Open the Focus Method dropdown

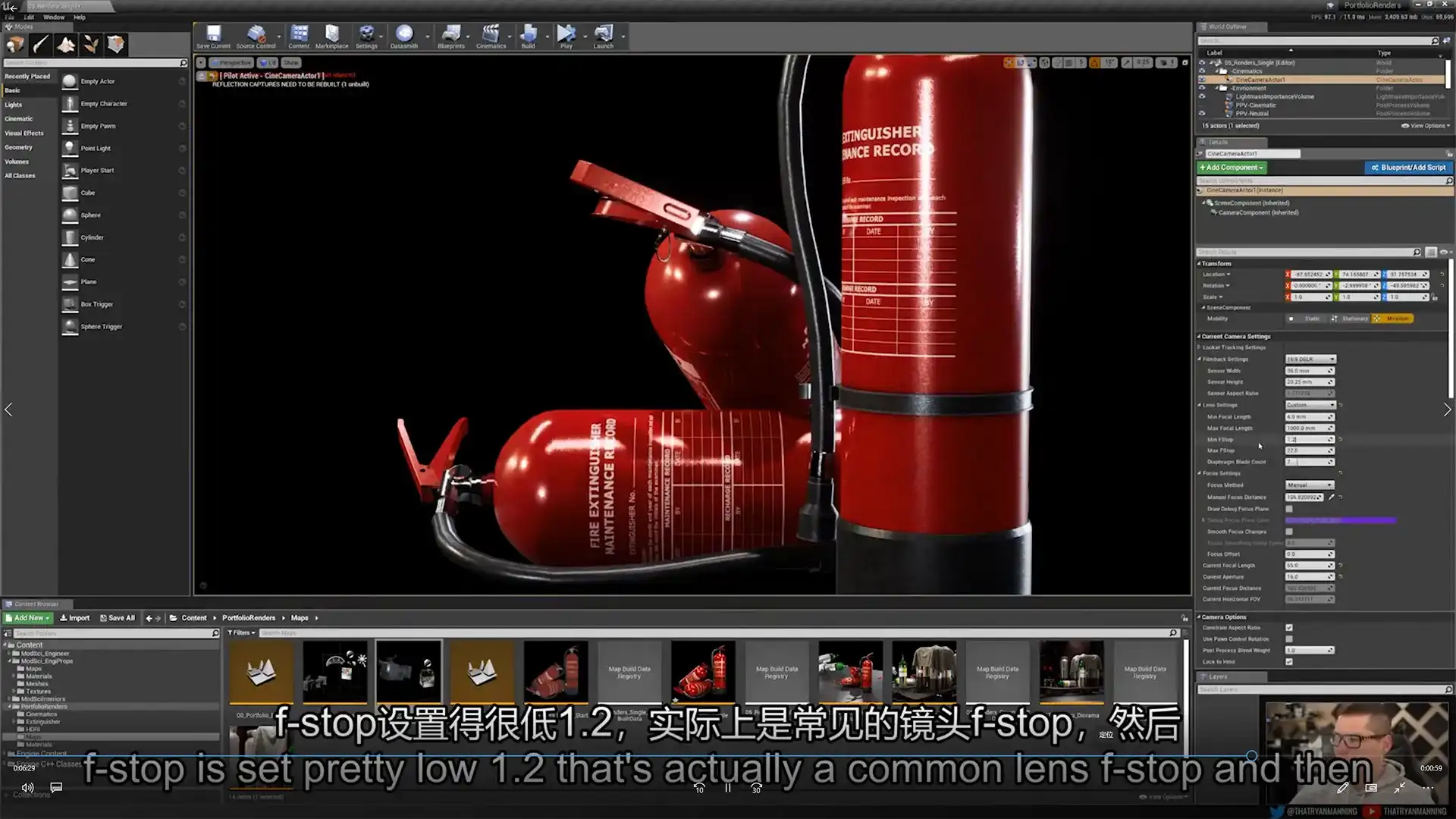pyautogui.click(x=1310, y=485)
